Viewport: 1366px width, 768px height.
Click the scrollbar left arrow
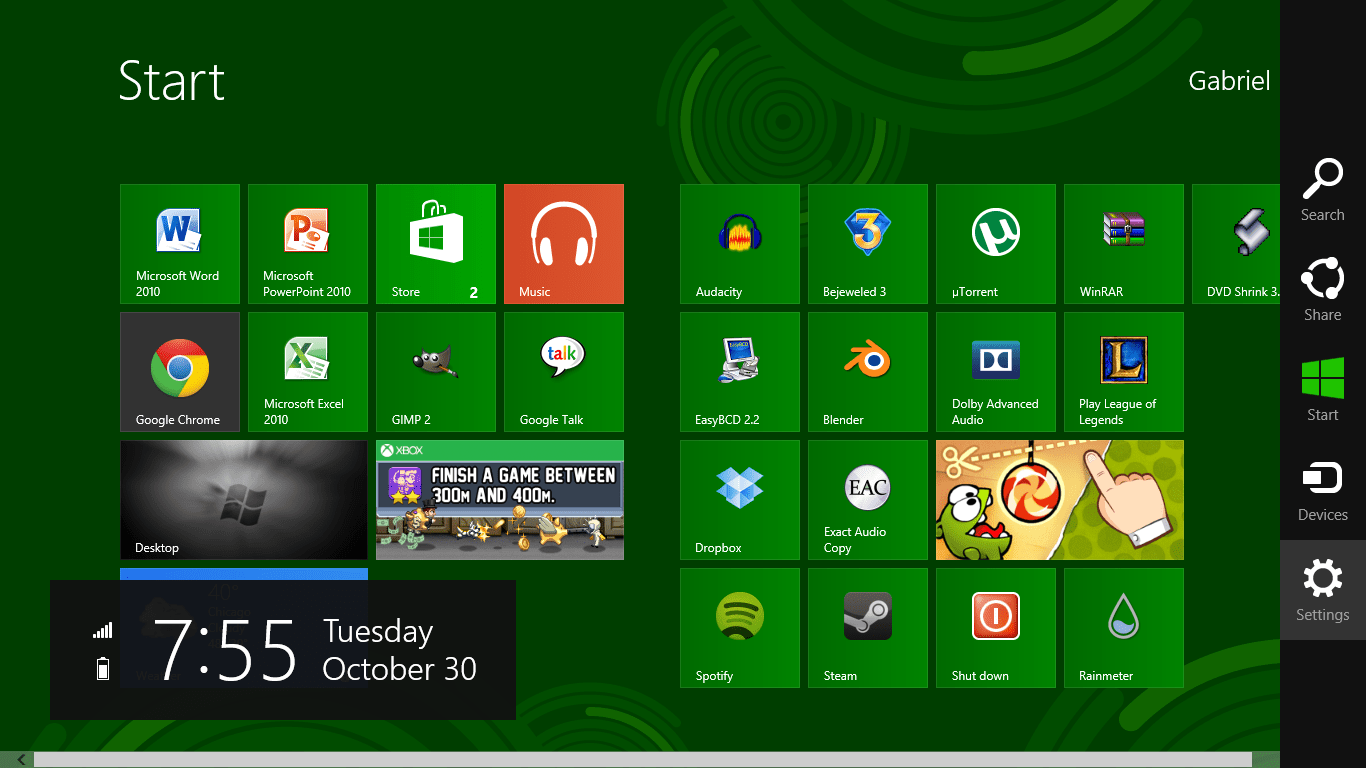[22, 760]
